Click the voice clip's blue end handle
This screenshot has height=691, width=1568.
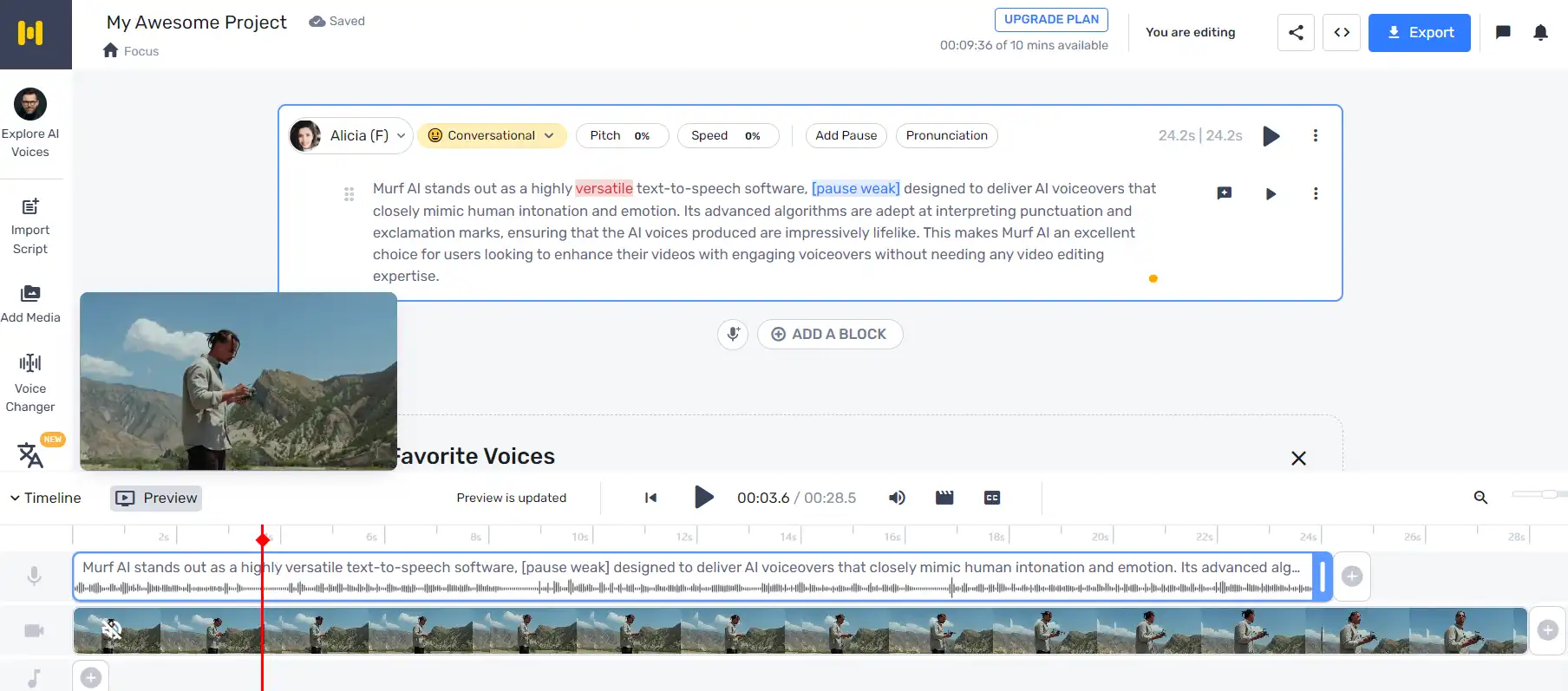coord(1323,577)
